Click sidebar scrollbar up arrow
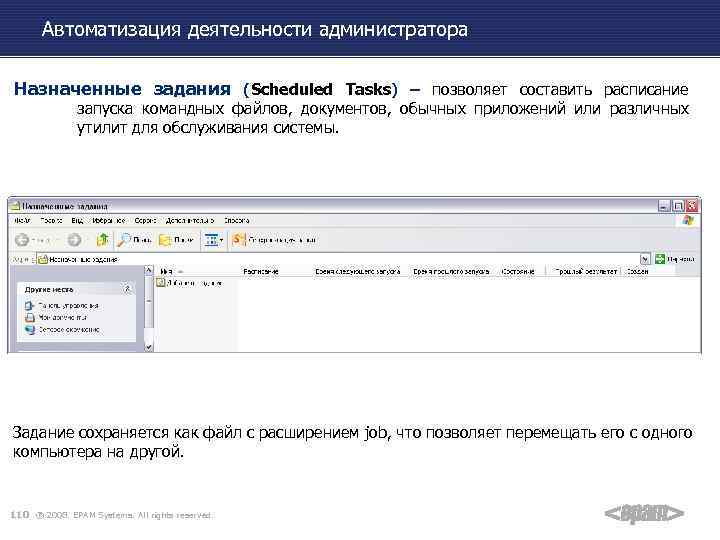720x540 pixels. click(149, 270)
